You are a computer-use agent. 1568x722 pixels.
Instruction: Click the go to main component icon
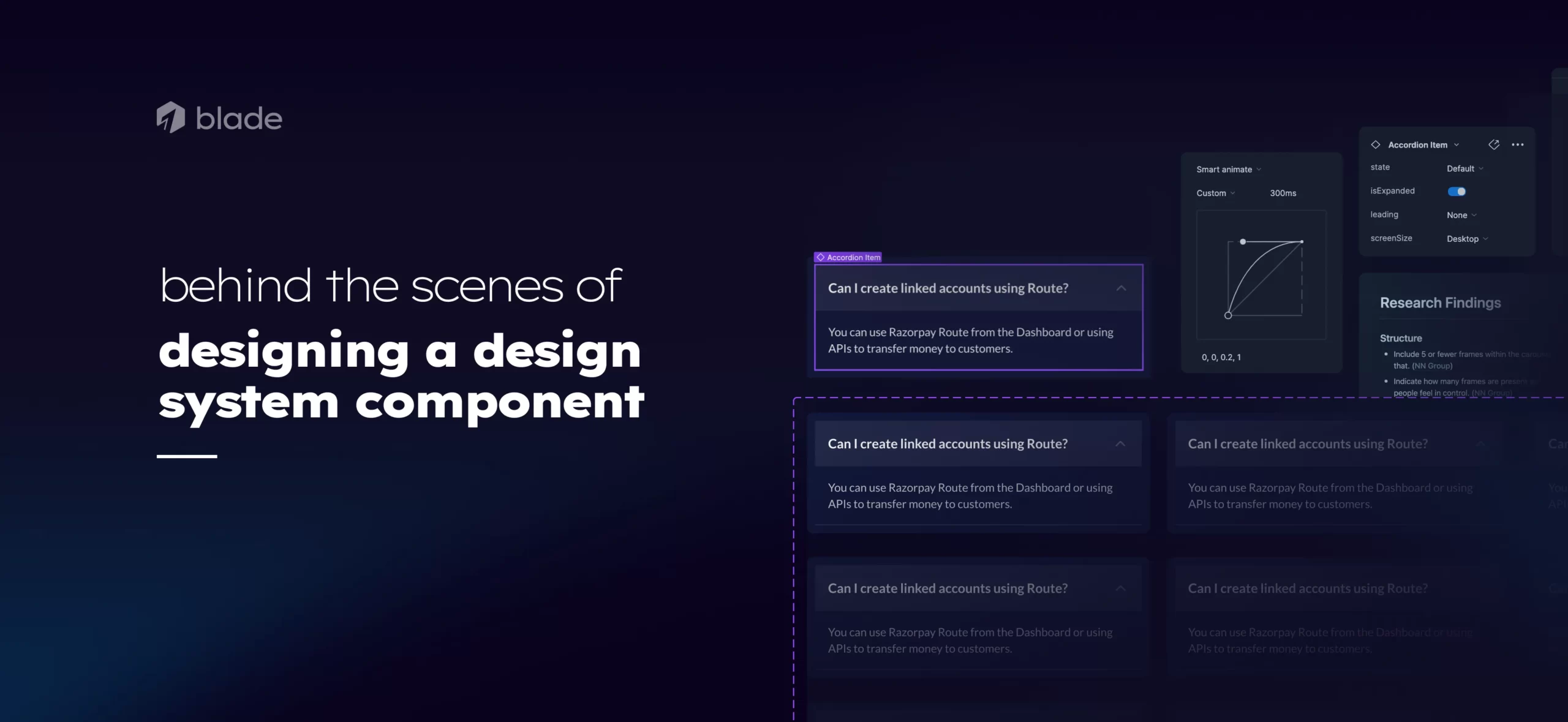[x=1494, y=145]
